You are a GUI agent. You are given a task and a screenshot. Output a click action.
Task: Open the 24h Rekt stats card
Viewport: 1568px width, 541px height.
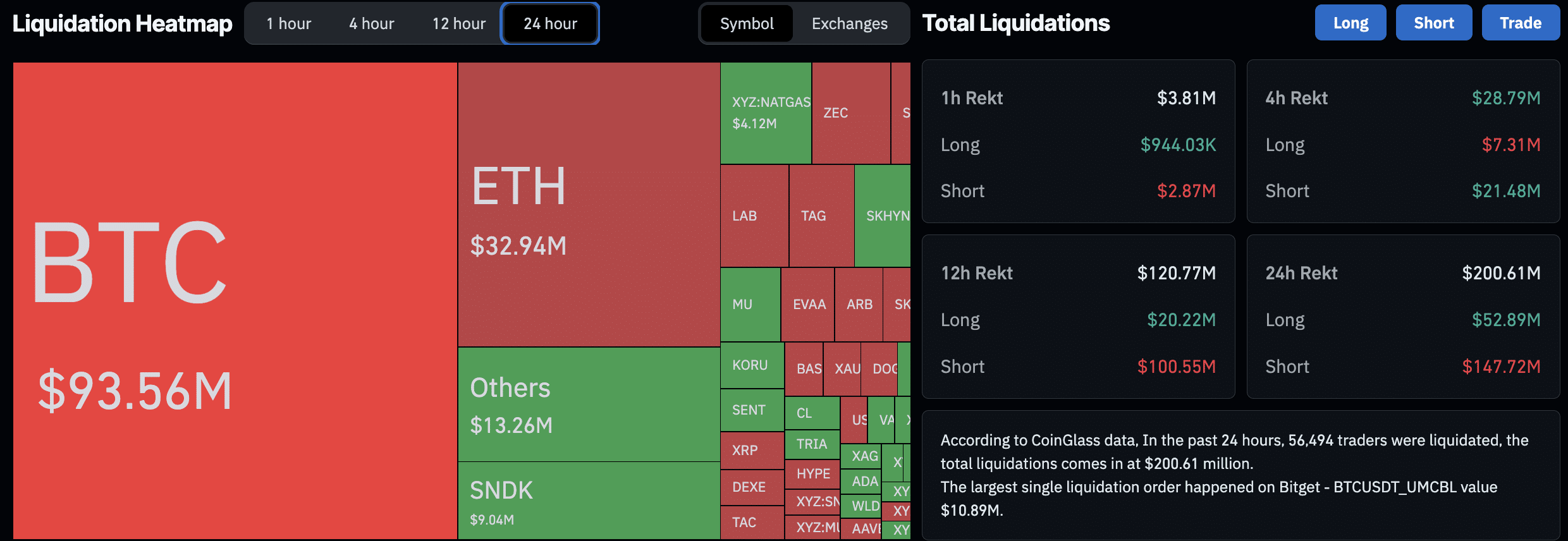[x=1403, y=317]
